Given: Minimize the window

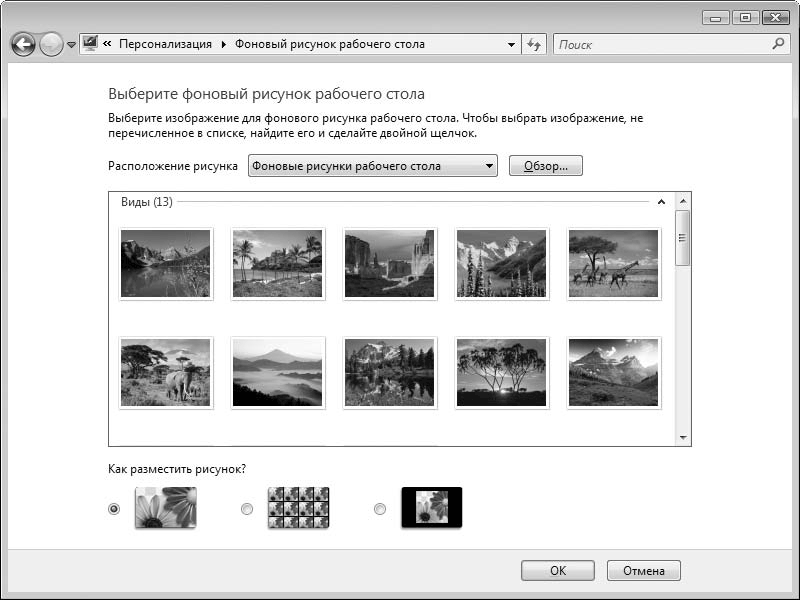Looking at the screenshot, I should click(716, 18).
